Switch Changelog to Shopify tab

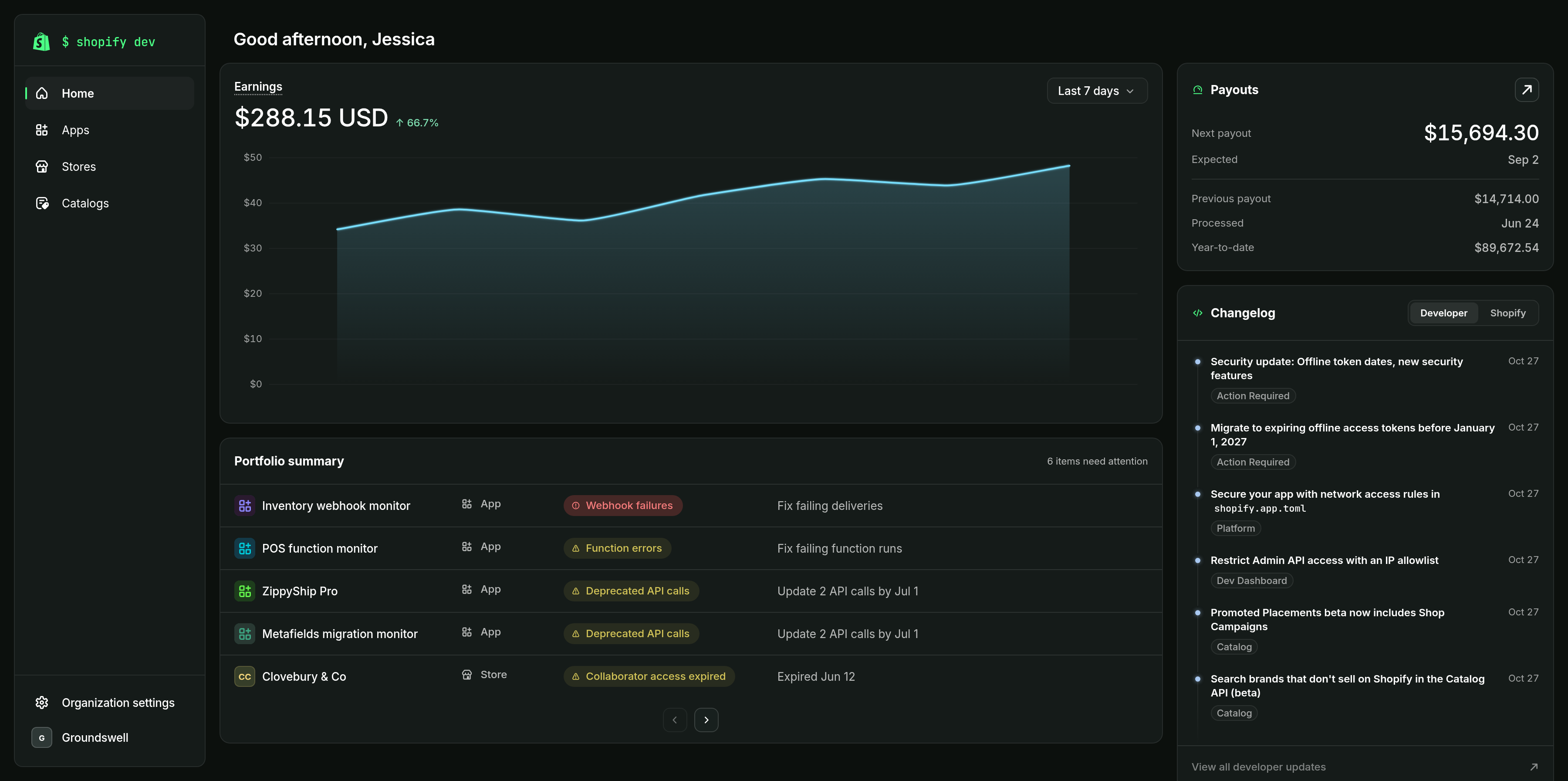click(x=1507, y=313)
